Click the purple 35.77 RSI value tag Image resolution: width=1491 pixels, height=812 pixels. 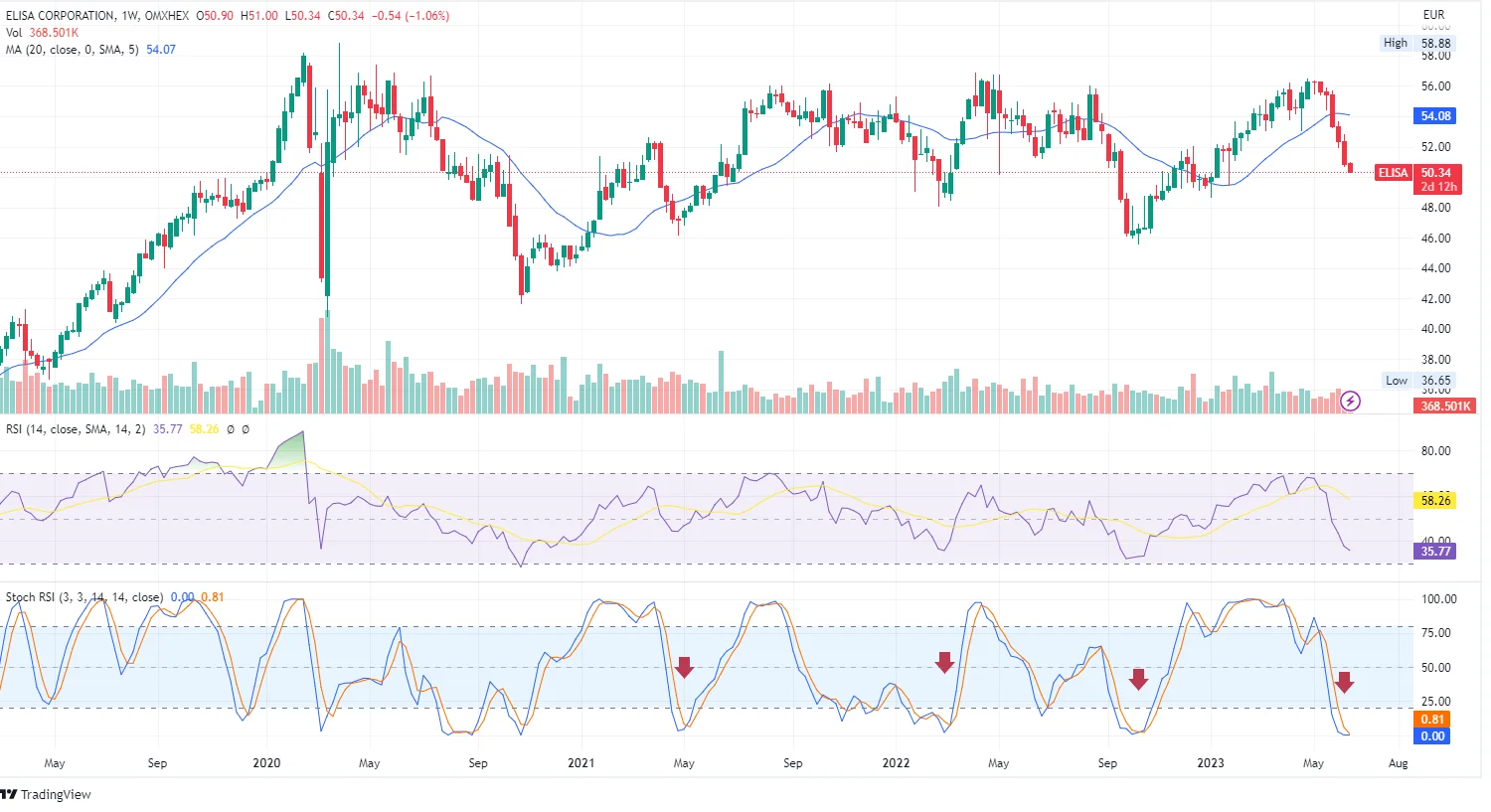coord(1435,551)
